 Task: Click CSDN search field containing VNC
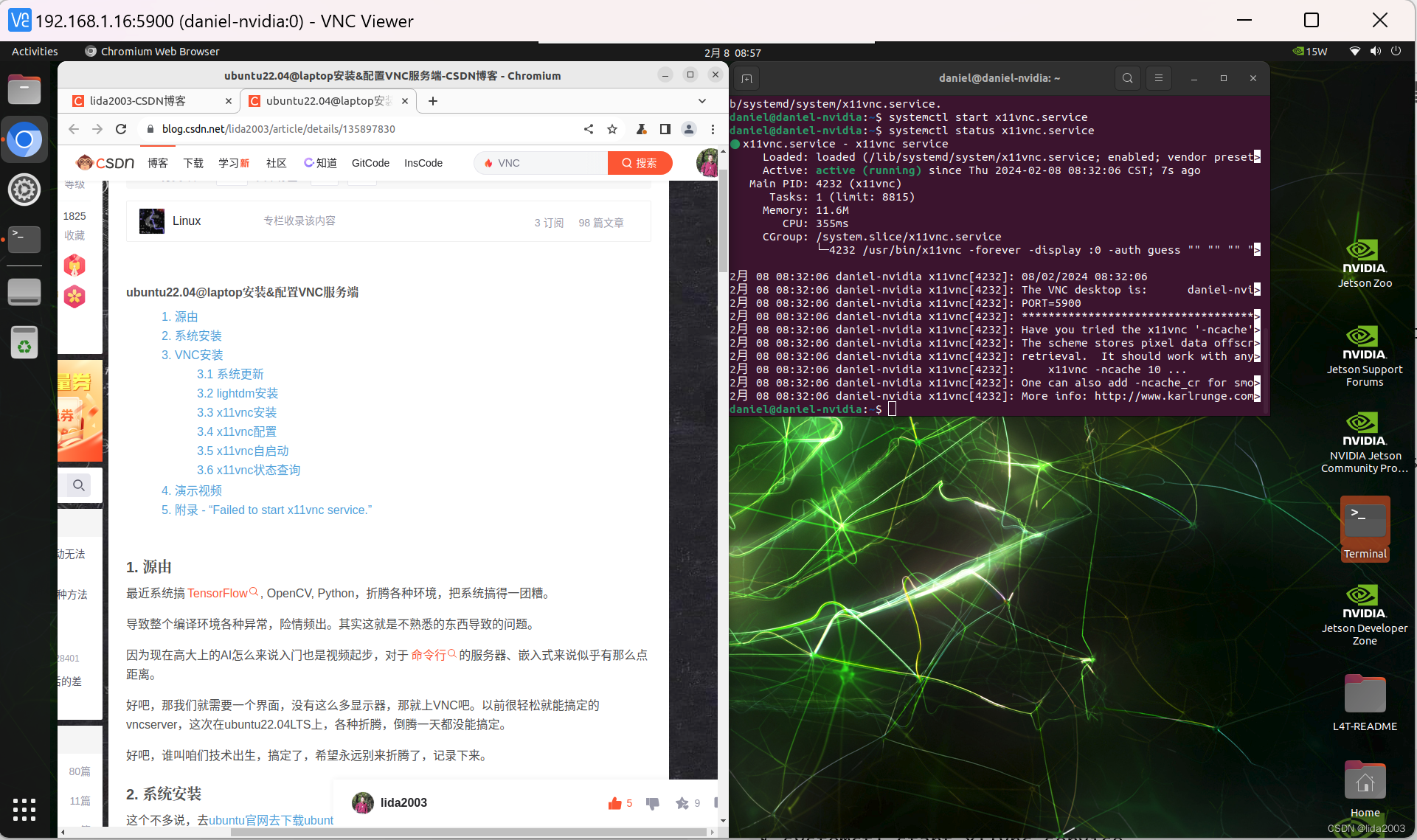pos(546,163)
